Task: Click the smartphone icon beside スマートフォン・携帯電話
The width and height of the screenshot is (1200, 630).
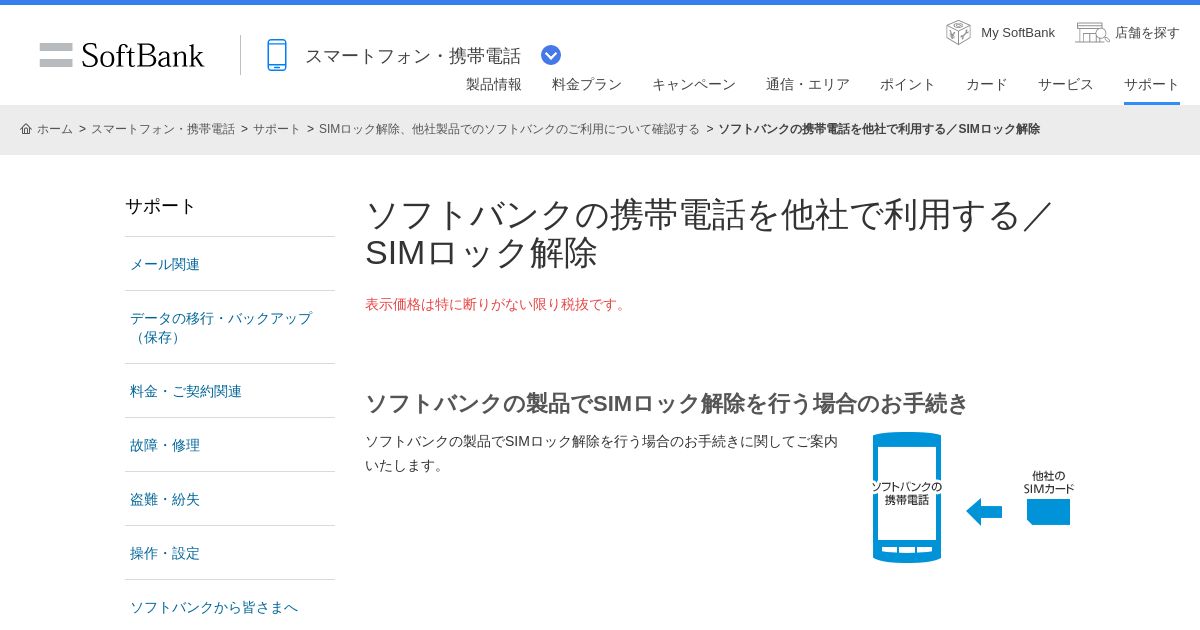Action: pos(277,55)
